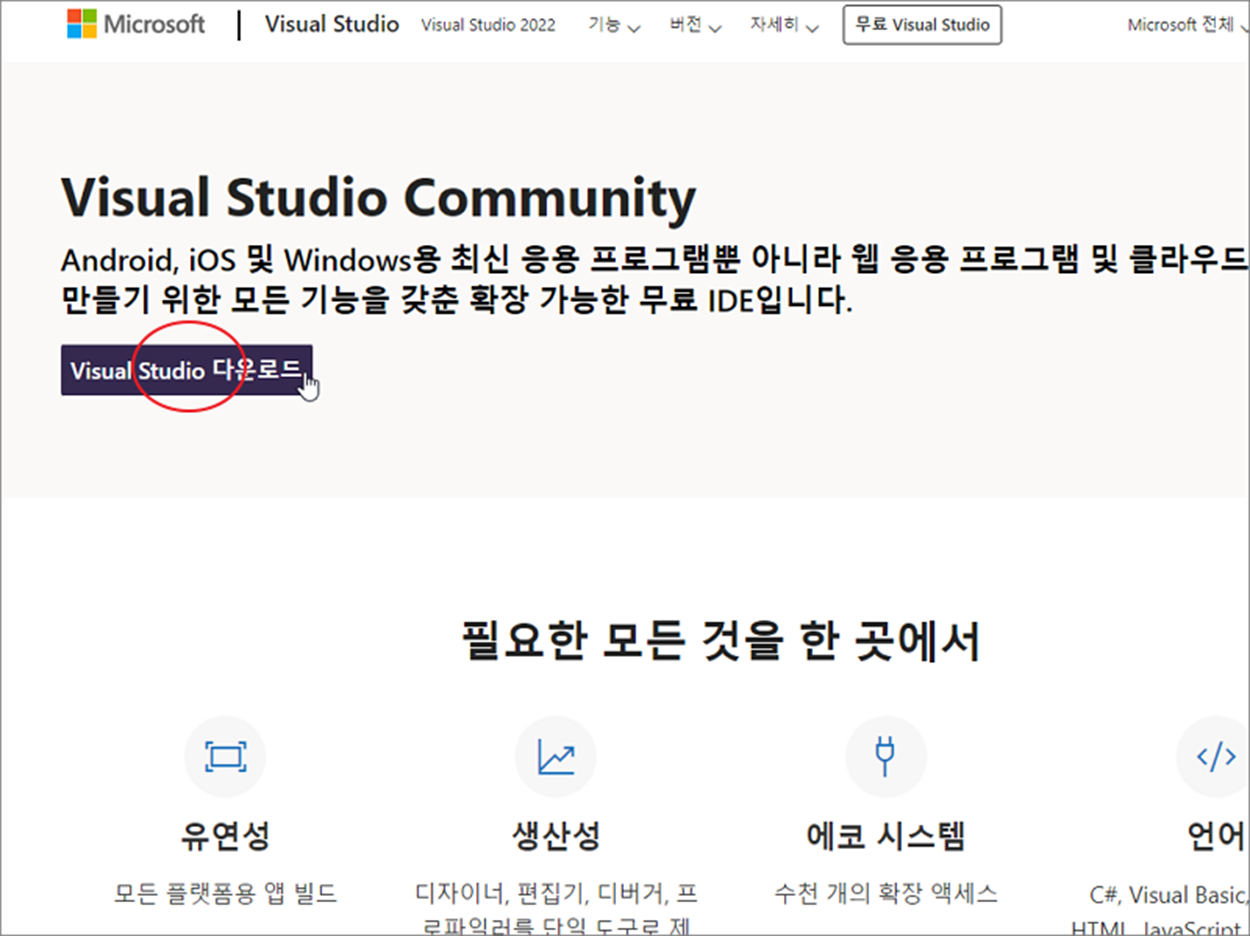
Task: Click the 생산성 chart icon
Action: 555,757
